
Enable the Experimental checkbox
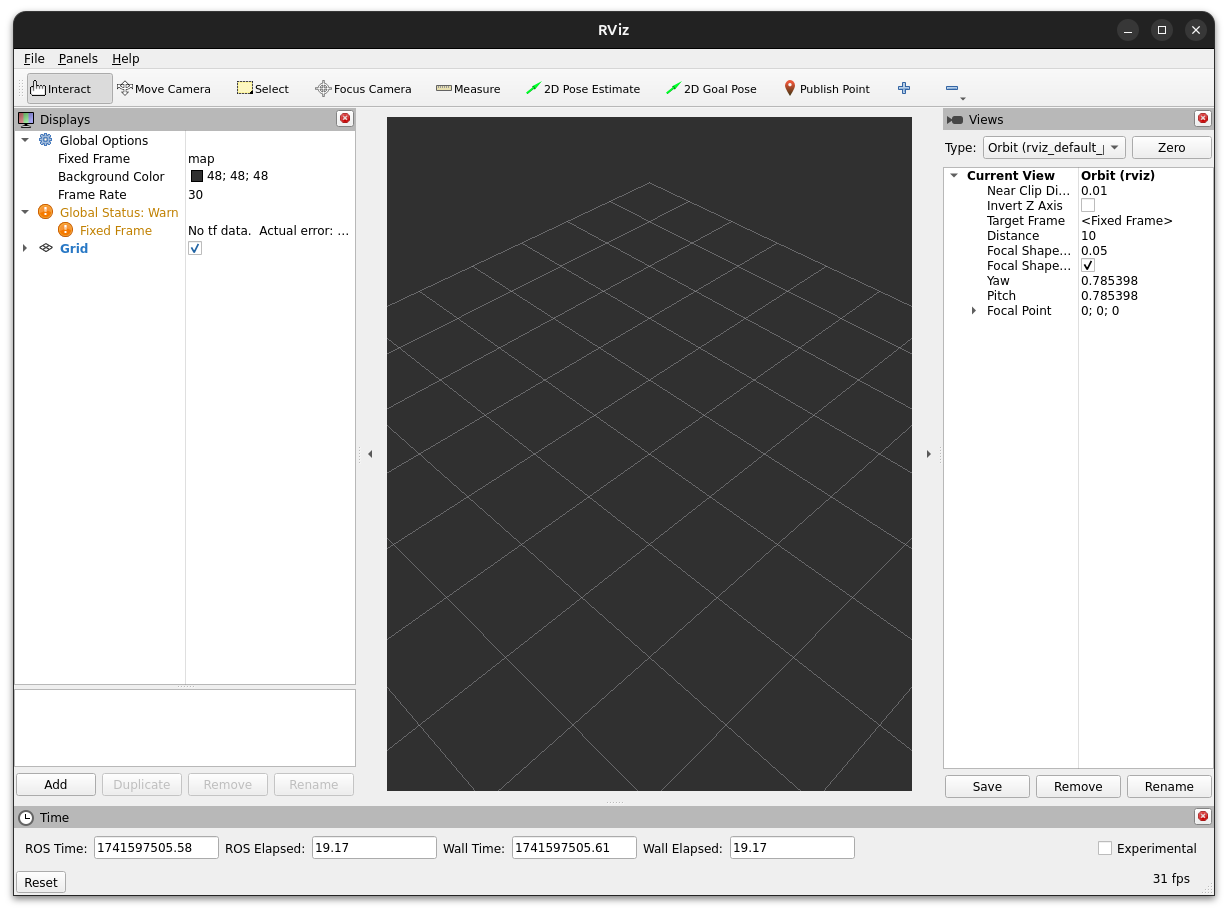pos(1105,848)
